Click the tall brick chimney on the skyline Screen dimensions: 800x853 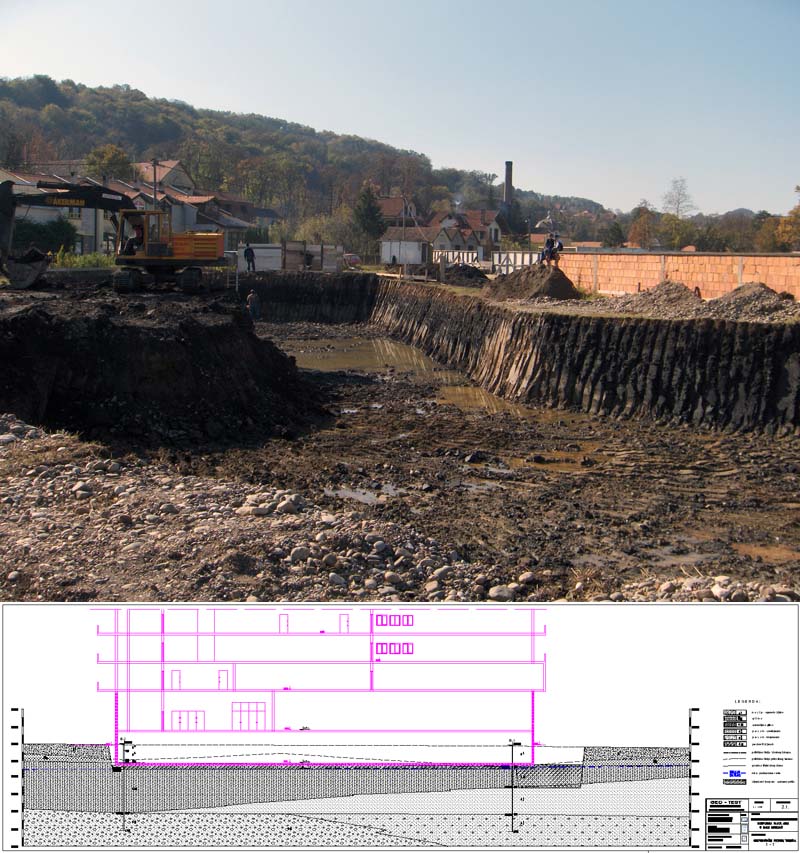tap(508, 183)
